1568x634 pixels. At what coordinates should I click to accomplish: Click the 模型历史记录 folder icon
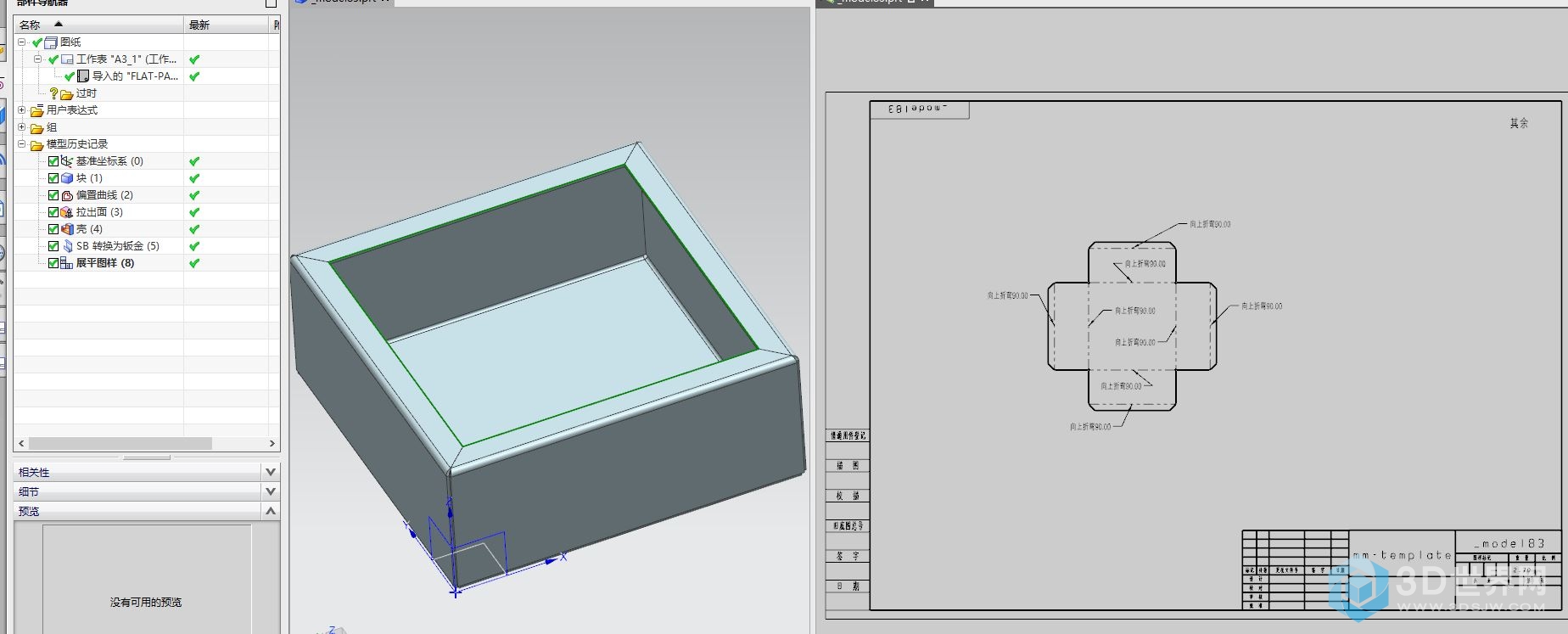pos(36,145)
